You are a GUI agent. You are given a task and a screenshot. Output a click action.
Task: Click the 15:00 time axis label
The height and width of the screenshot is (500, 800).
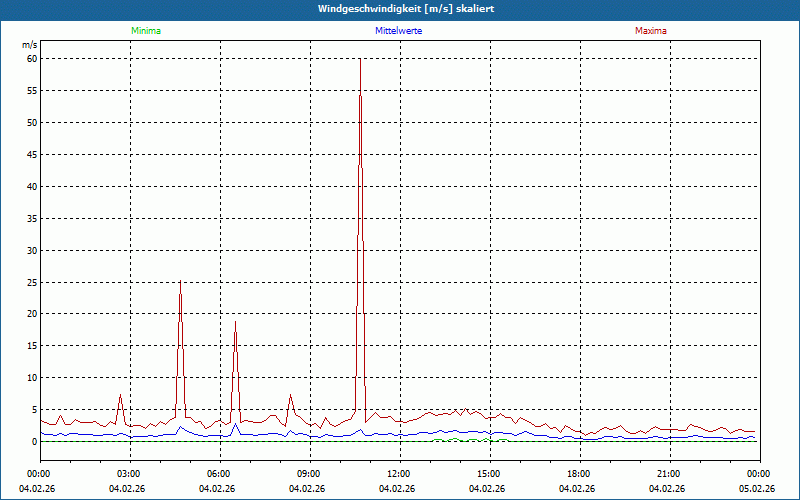tap(488, 474)
